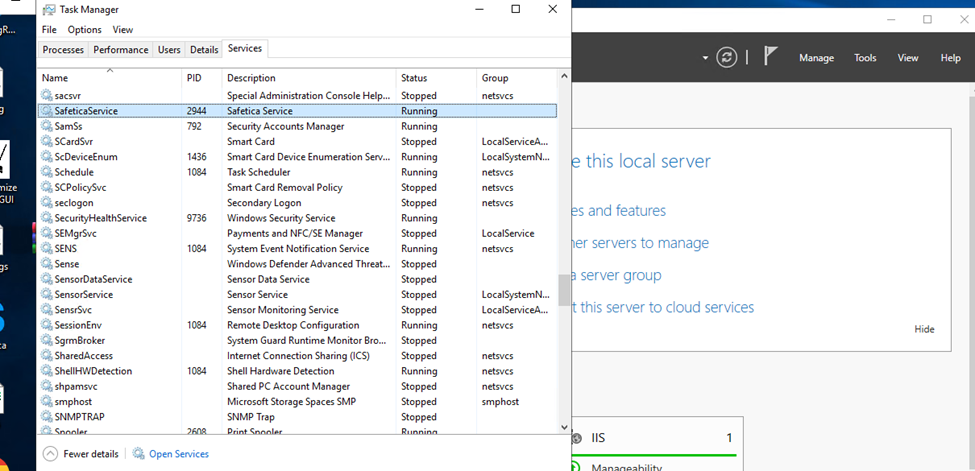Click the services list scrollbar thumb

(x=564, y=291)
